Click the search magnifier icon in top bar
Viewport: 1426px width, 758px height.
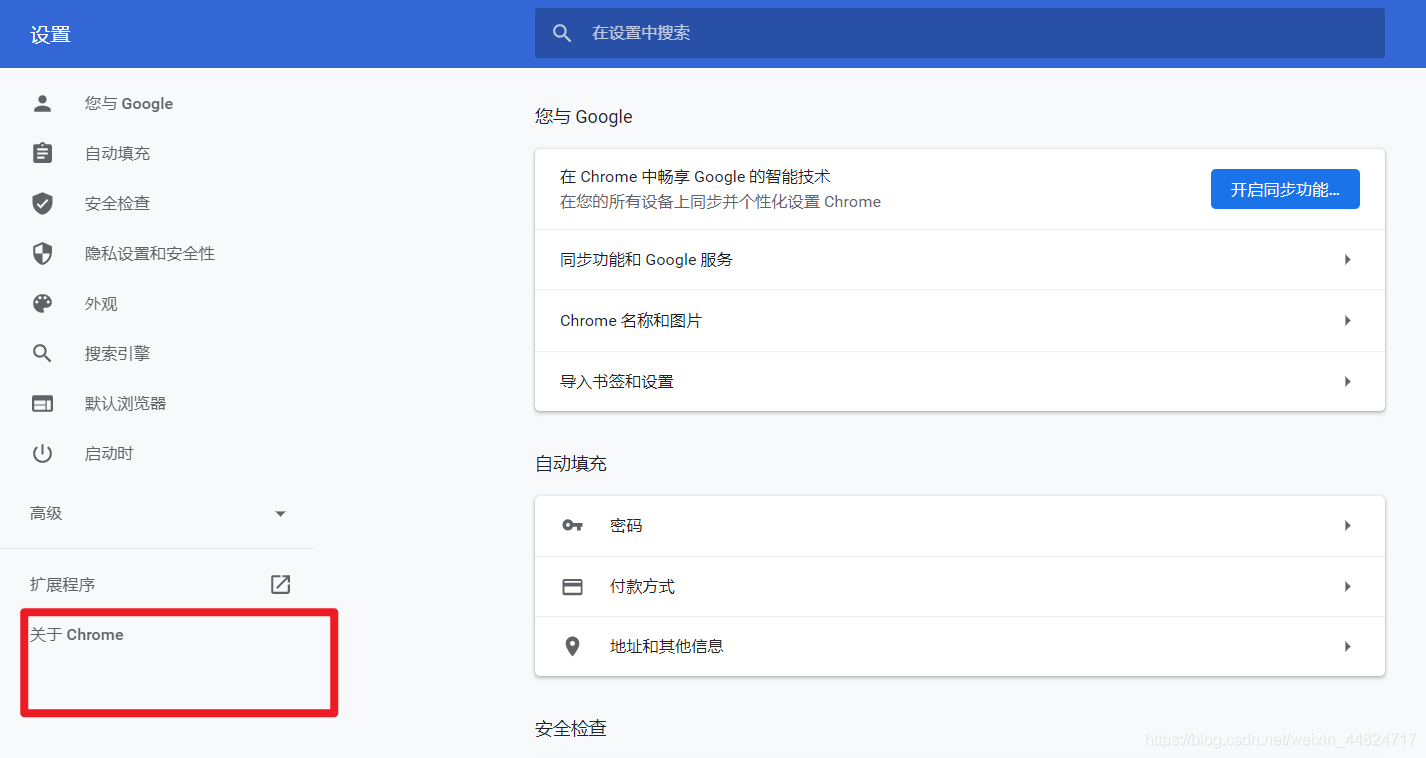point(562,33)
